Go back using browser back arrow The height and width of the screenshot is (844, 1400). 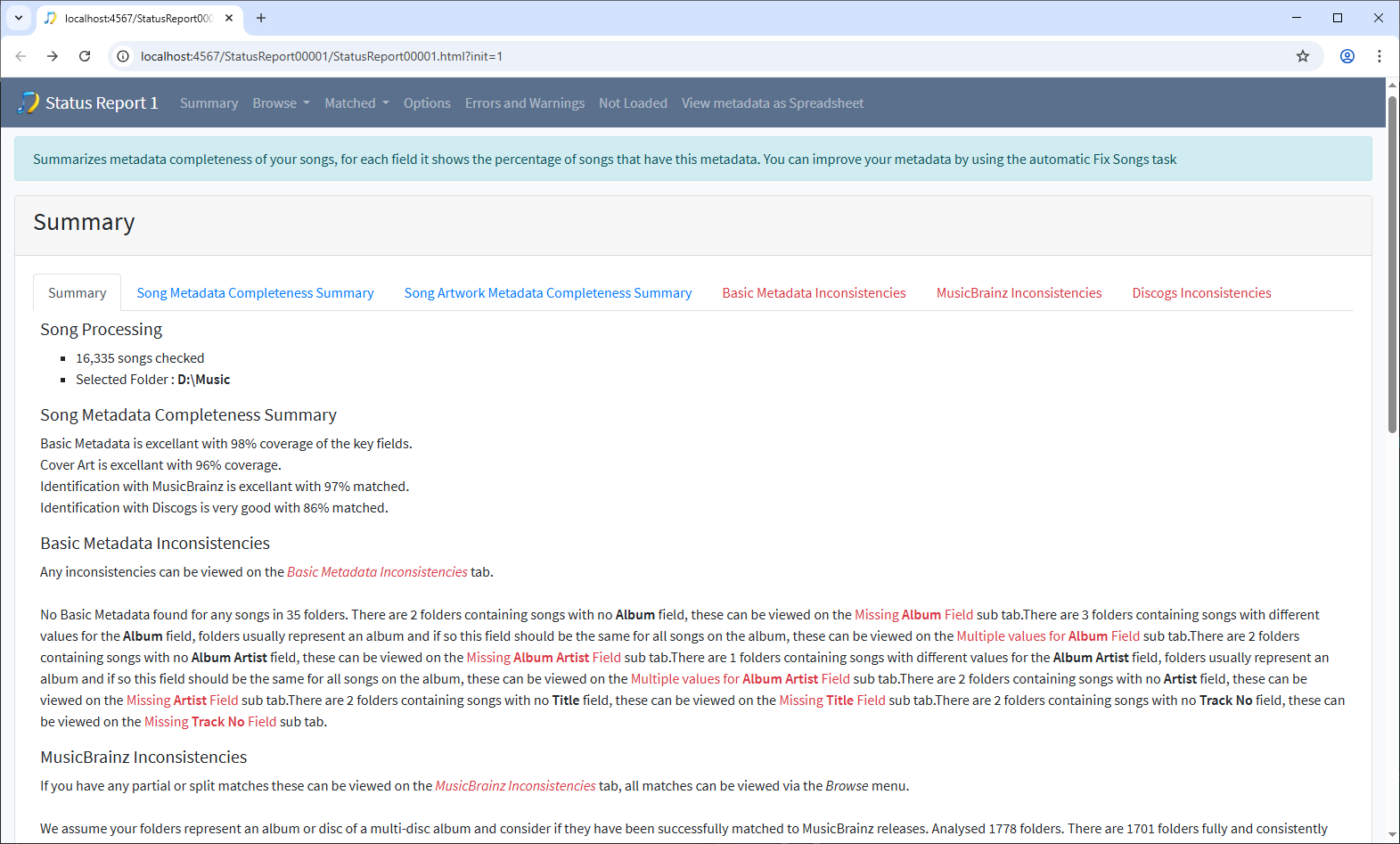(x=20, y=56)
